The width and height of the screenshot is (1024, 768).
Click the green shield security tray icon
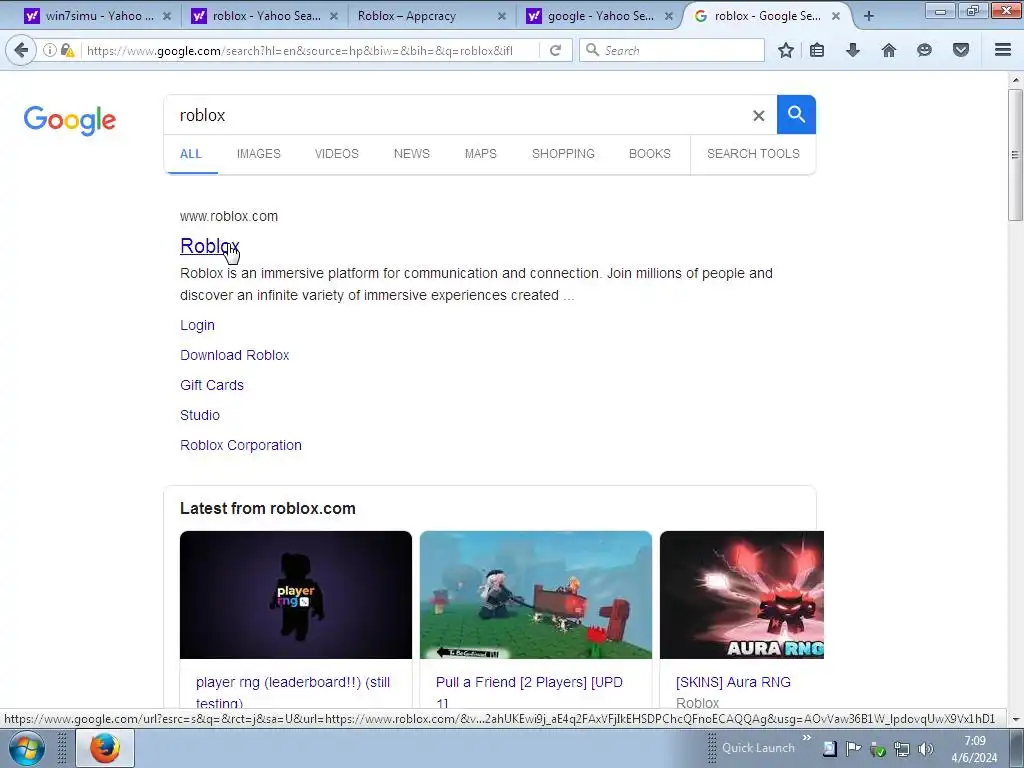coord(877,749)
